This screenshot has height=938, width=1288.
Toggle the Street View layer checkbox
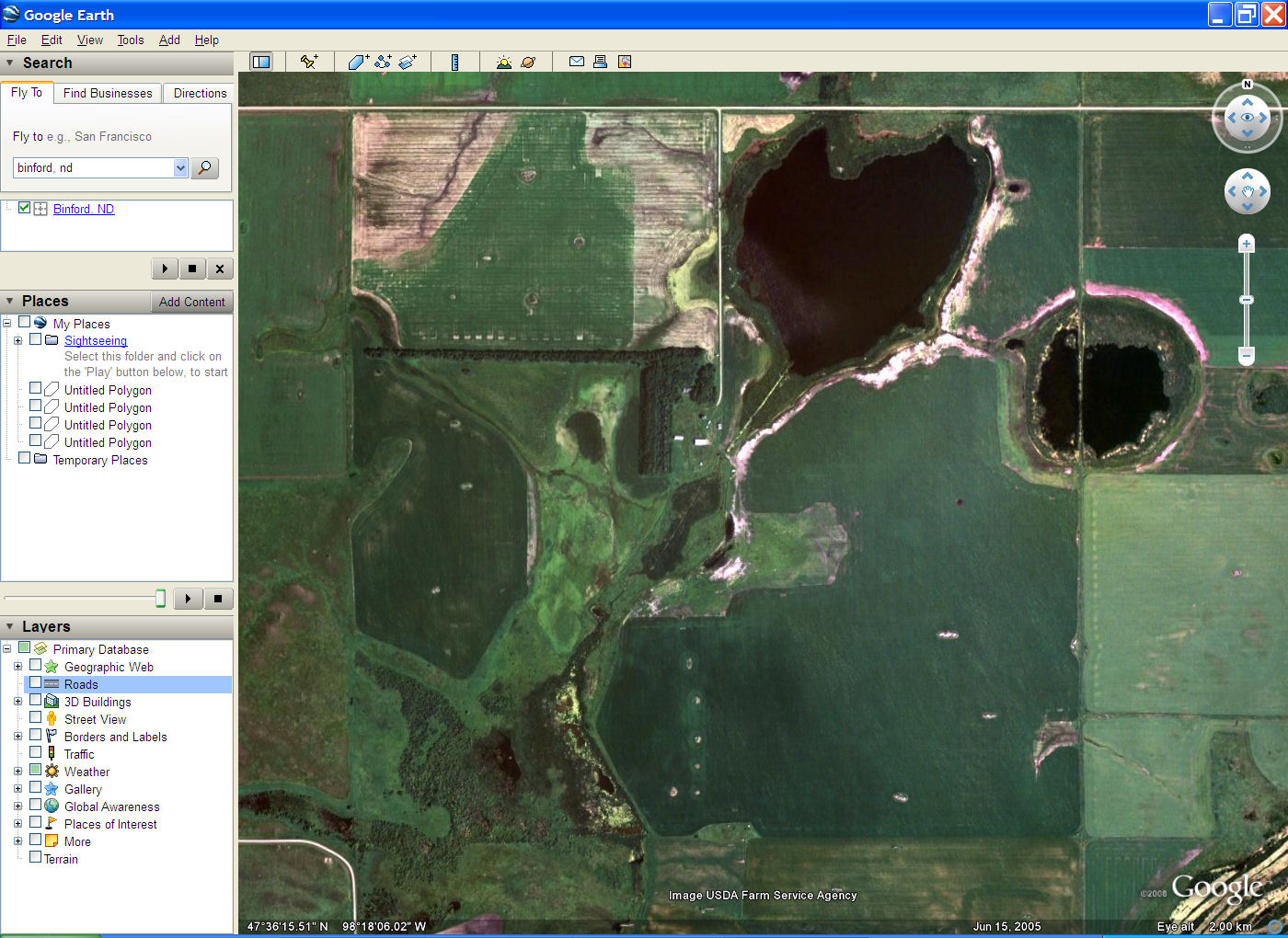(x=35, y=718)
